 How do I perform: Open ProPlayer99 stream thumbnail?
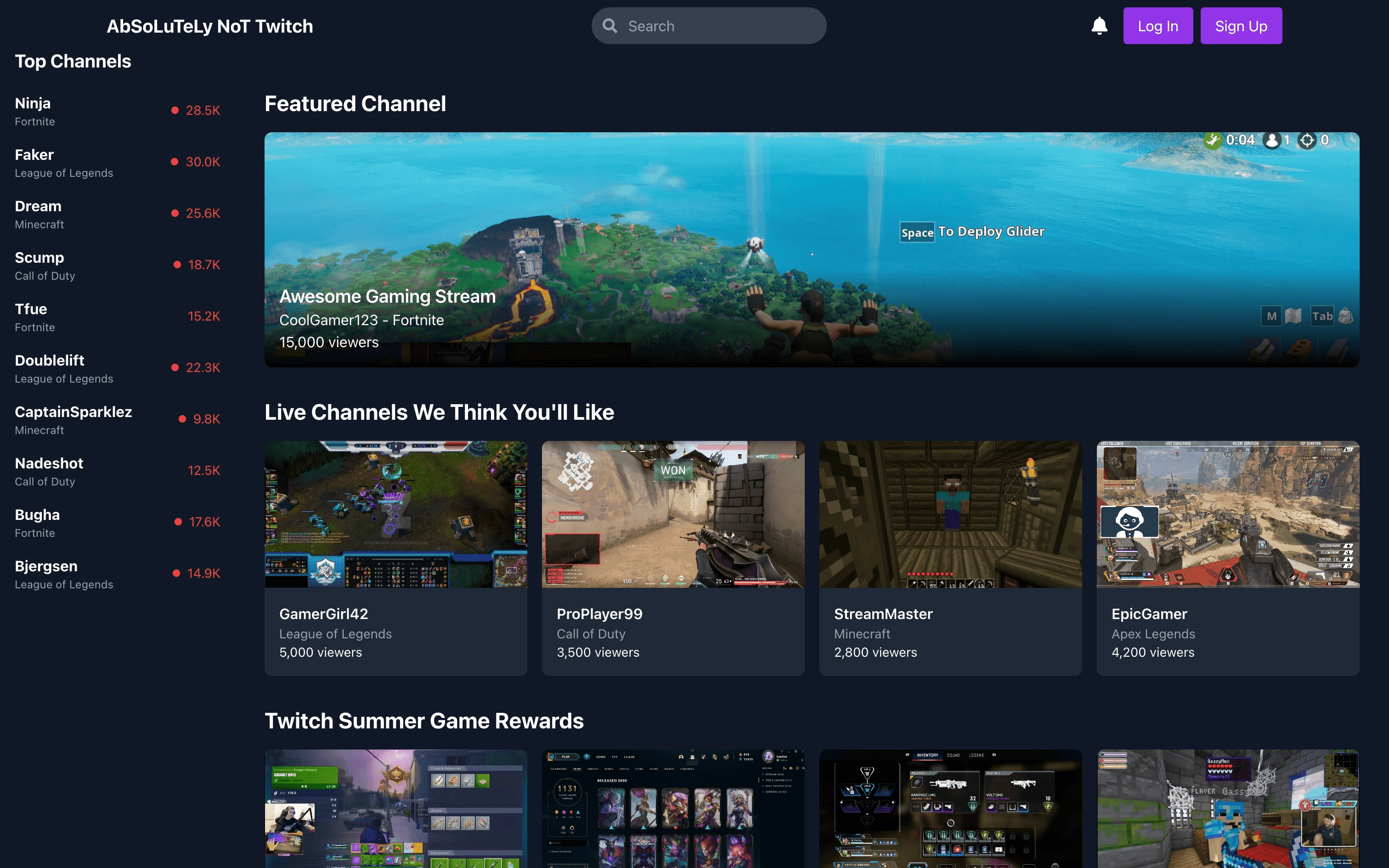(673, 514)
